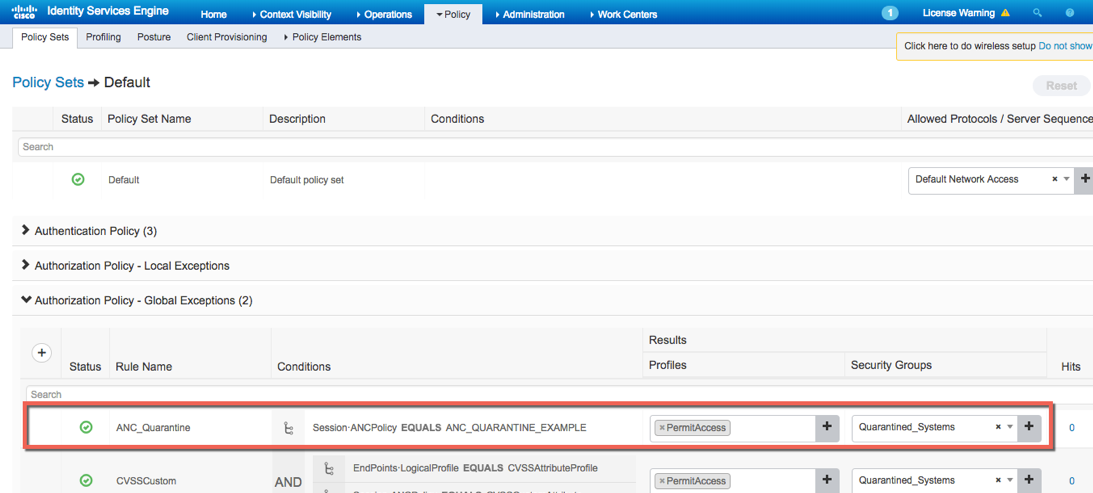The height and width of the screenshot is (493, 1093).
Task: Open the Work Centers menu
Action: pos(623,14)
